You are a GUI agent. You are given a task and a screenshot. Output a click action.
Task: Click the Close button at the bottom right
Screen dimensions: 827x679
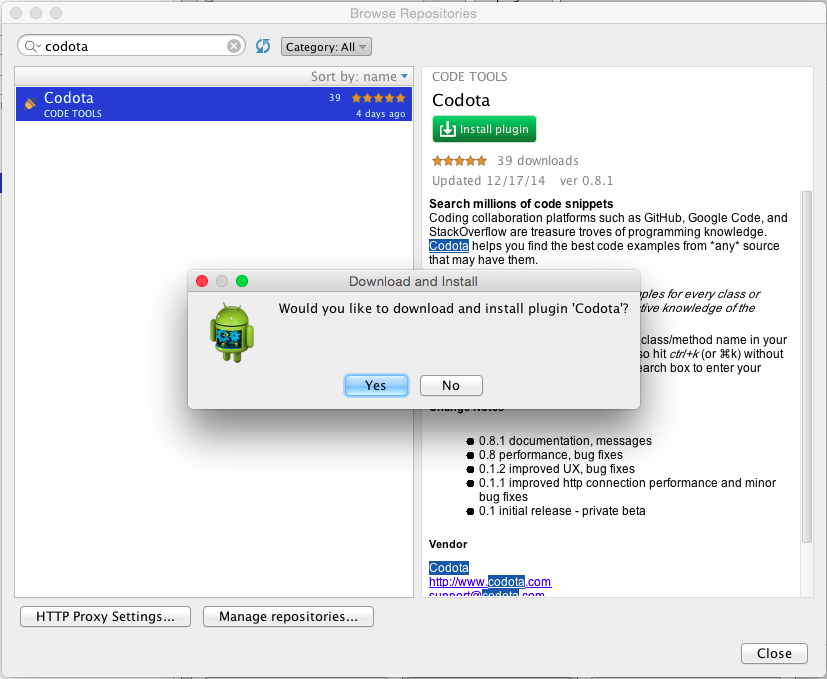[x=774, y=653]
